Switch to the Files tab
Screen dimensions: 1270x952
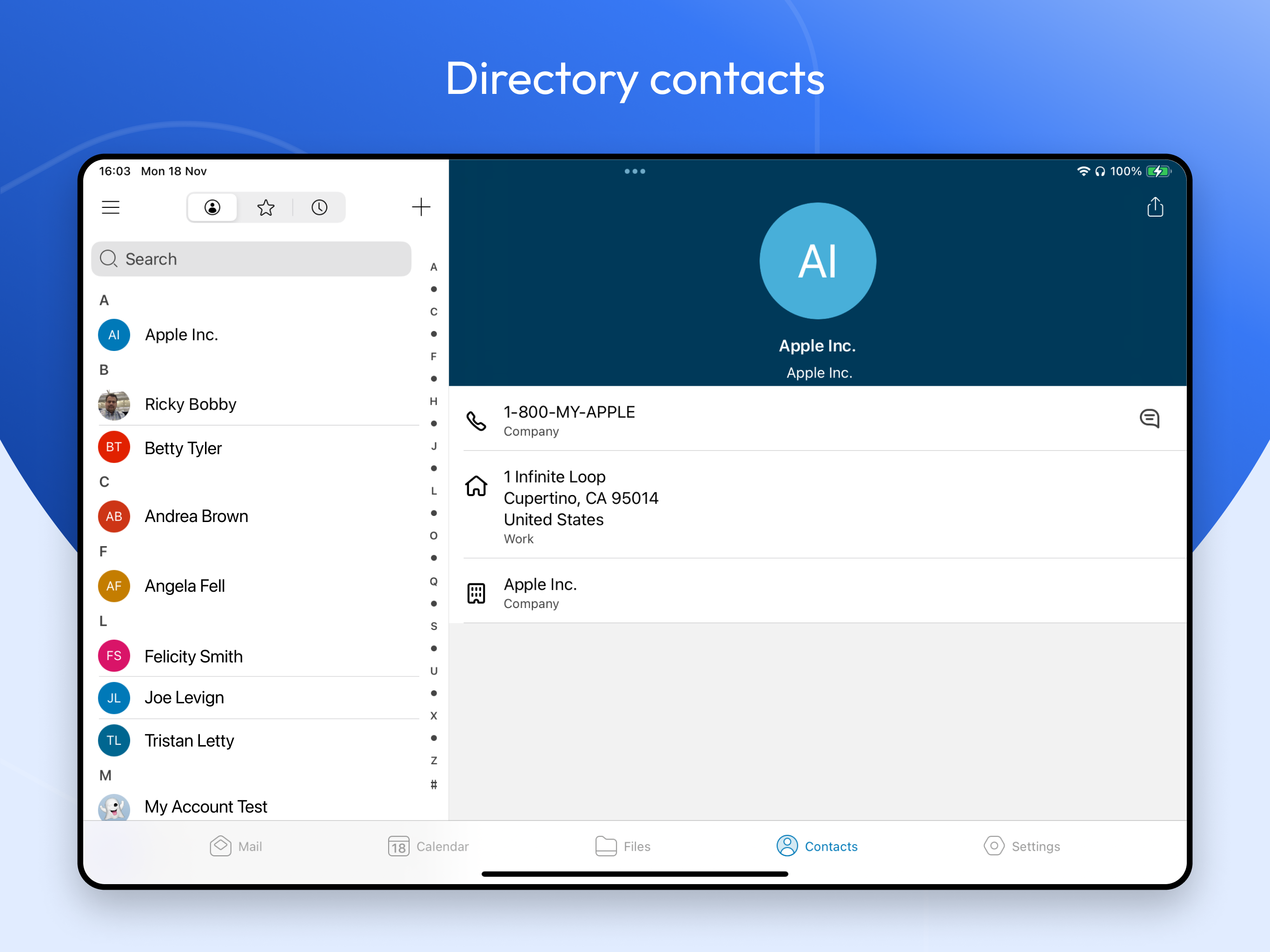[x=623, y=846]
